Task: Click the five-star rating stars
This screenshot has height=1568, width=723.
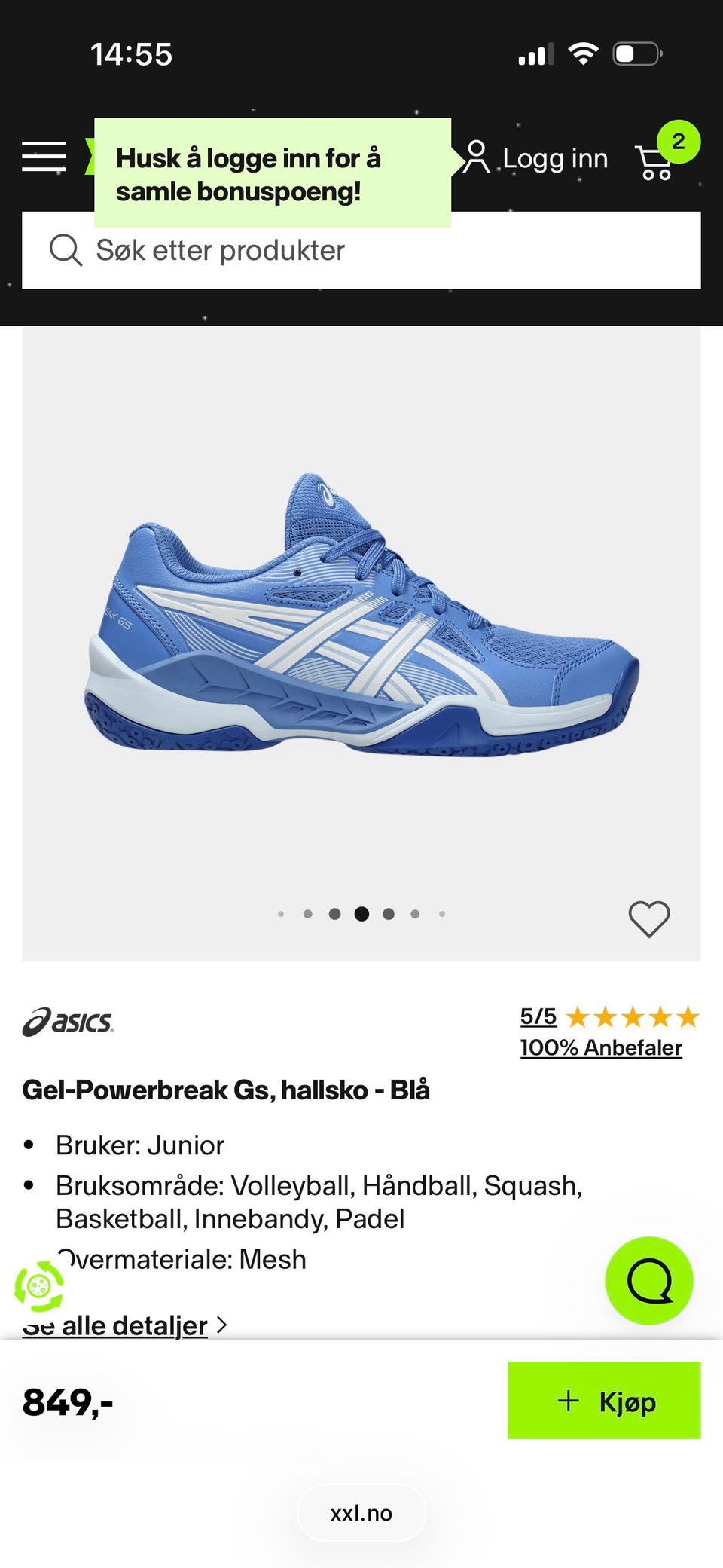Action: pos(633,1017)
